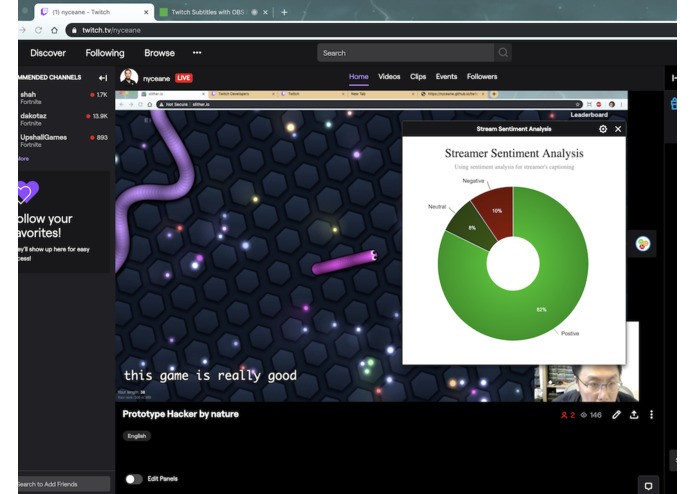Open the Events tab

(446, 77)
